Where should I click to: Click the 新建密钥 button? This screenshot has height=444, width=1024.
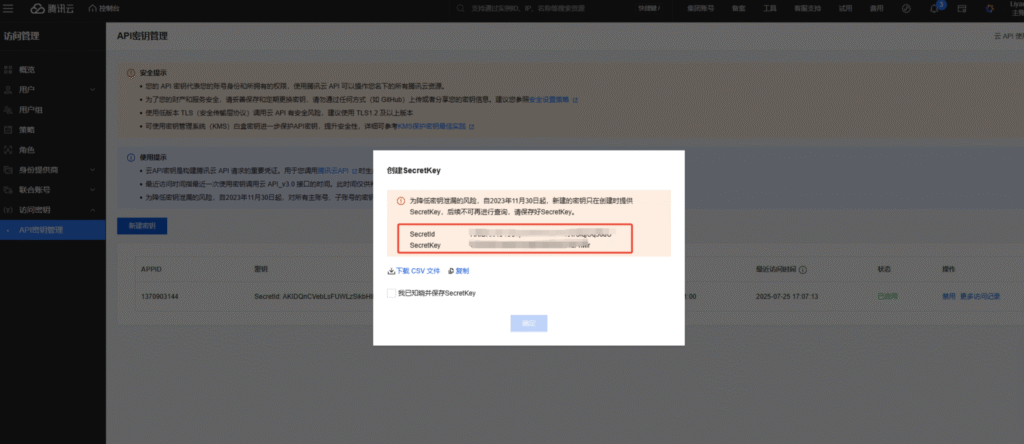pos(142,225)
